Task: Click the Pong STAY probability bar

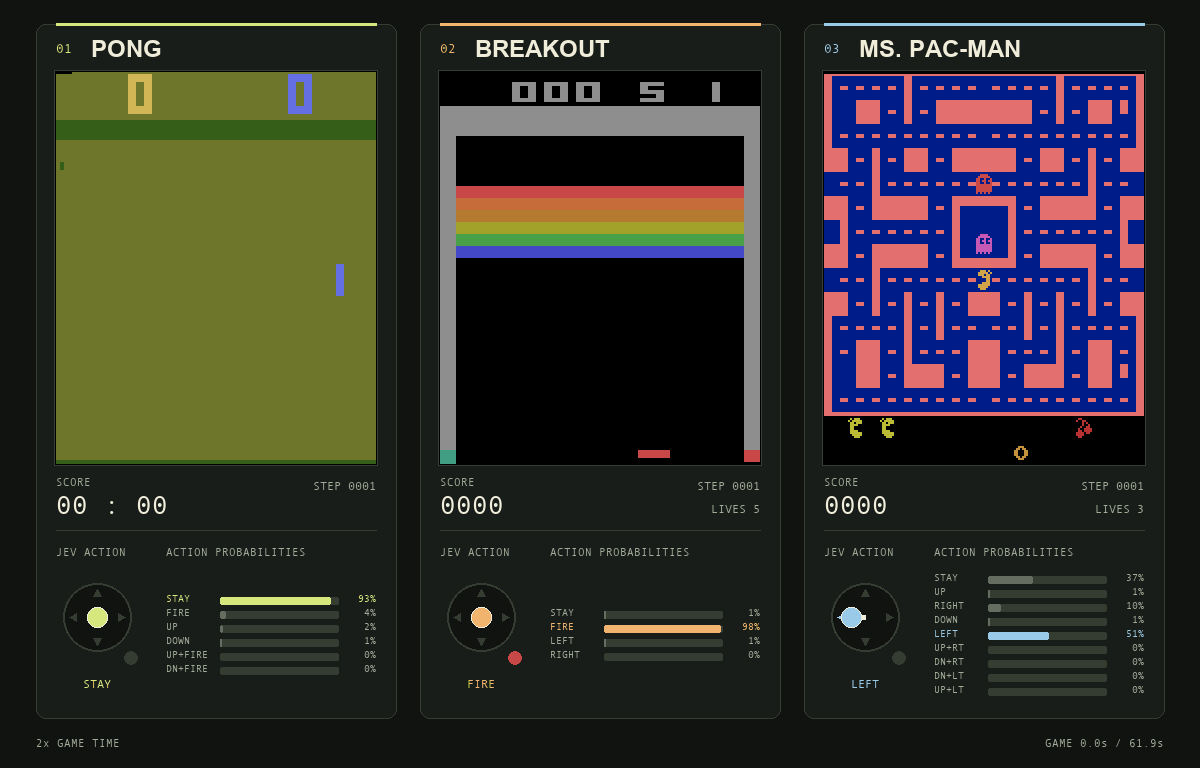Action: 279,601
